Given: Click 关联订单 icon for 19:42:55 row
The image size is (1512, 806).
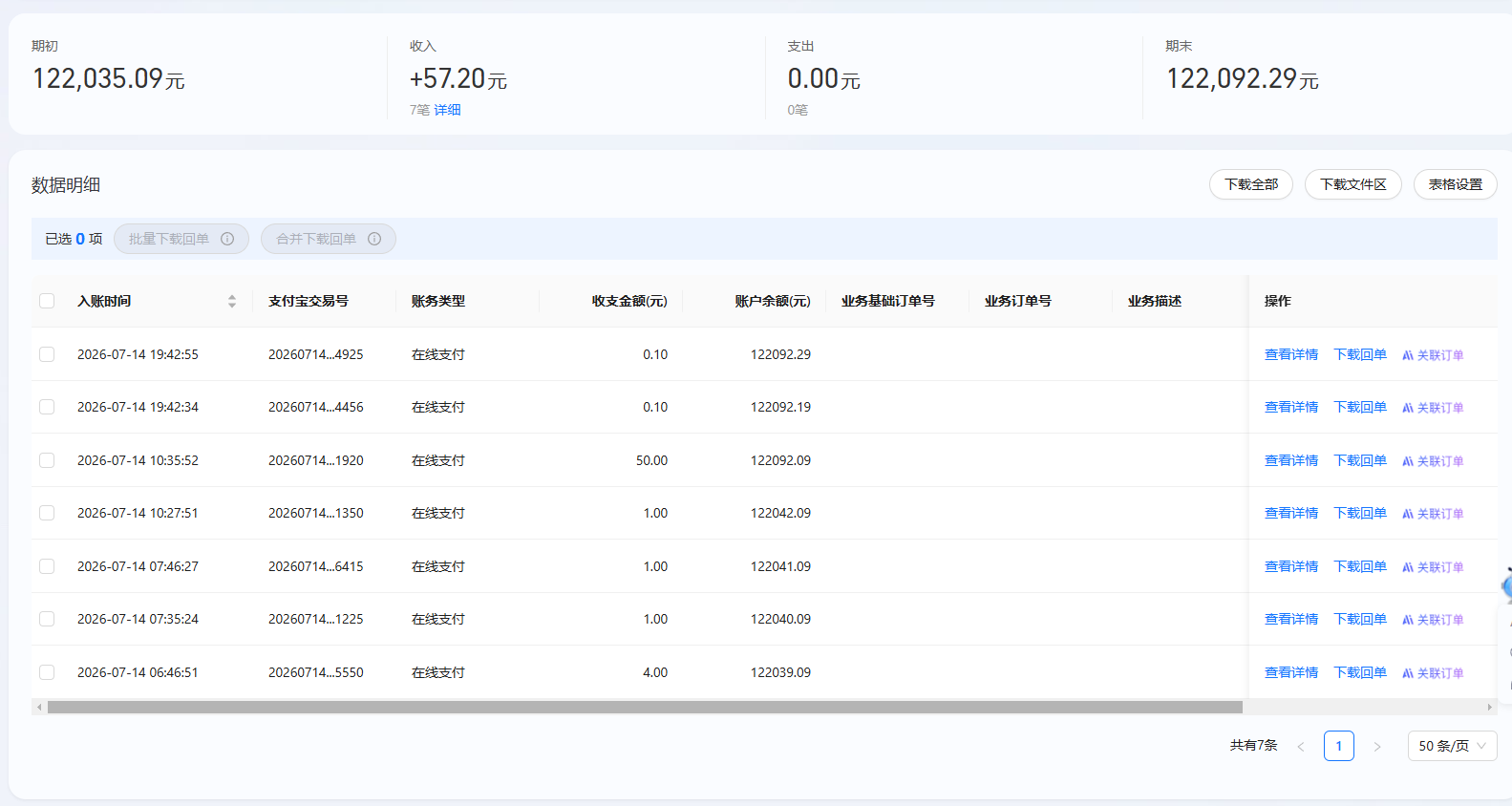Looking at the screenshot, I should 1407,355.
